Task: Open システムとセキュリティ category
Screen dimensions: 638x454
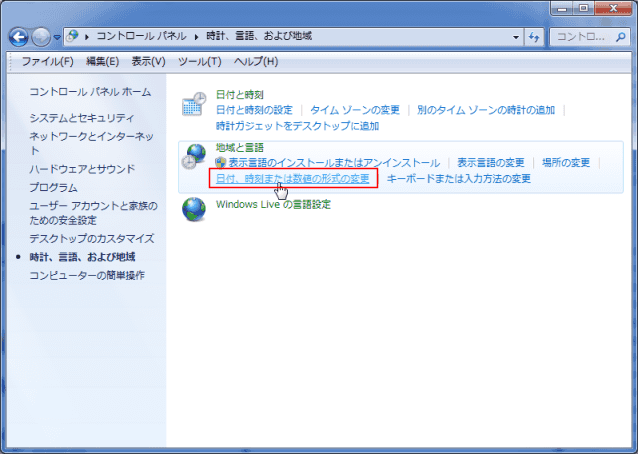Action: click(x=82, y=118)
